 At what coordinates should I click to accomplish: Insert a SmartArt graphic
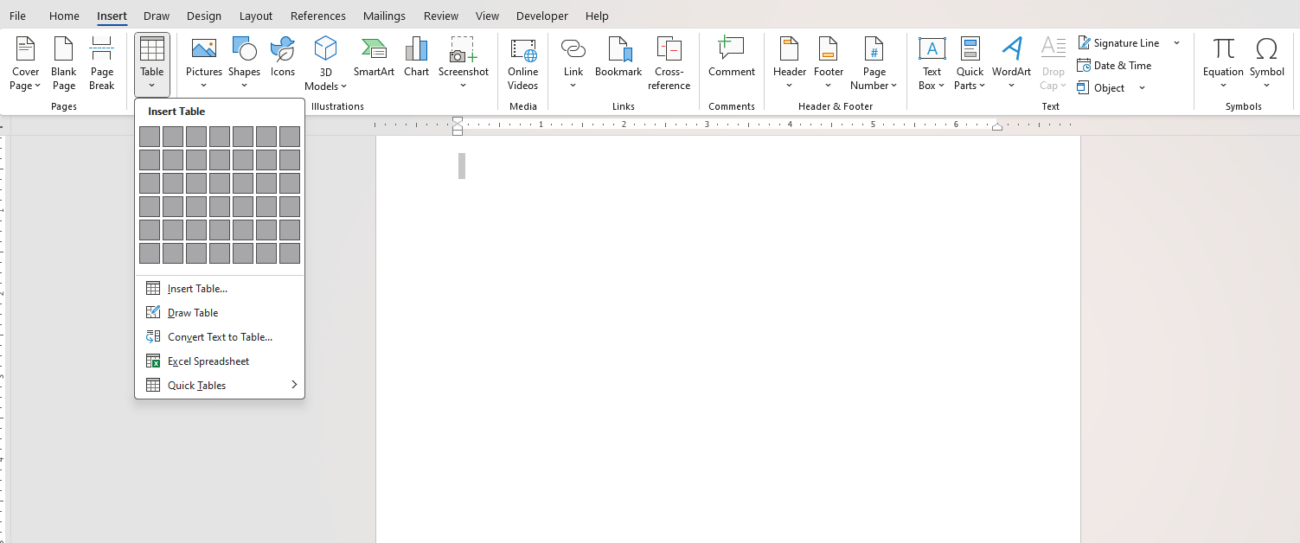pos(374,57)
